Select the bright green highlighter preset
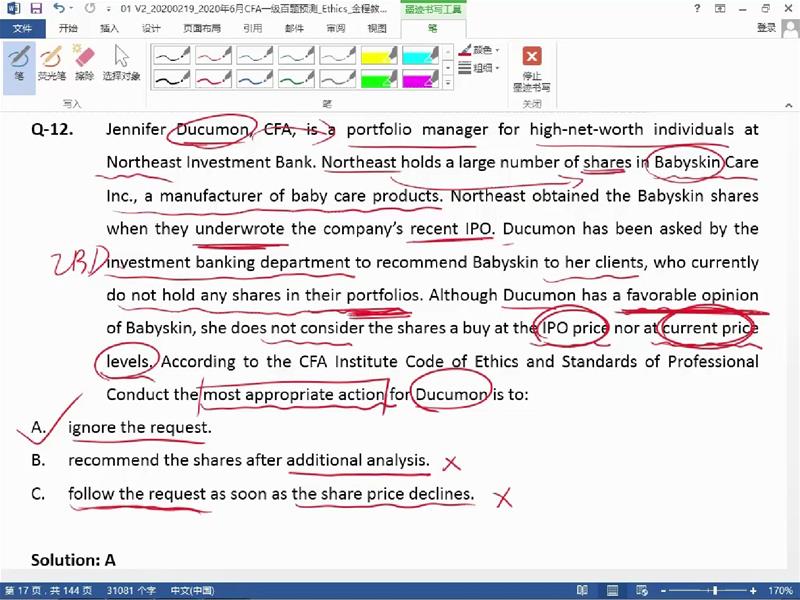Screen dimensions: 800x600 [379, 79]
